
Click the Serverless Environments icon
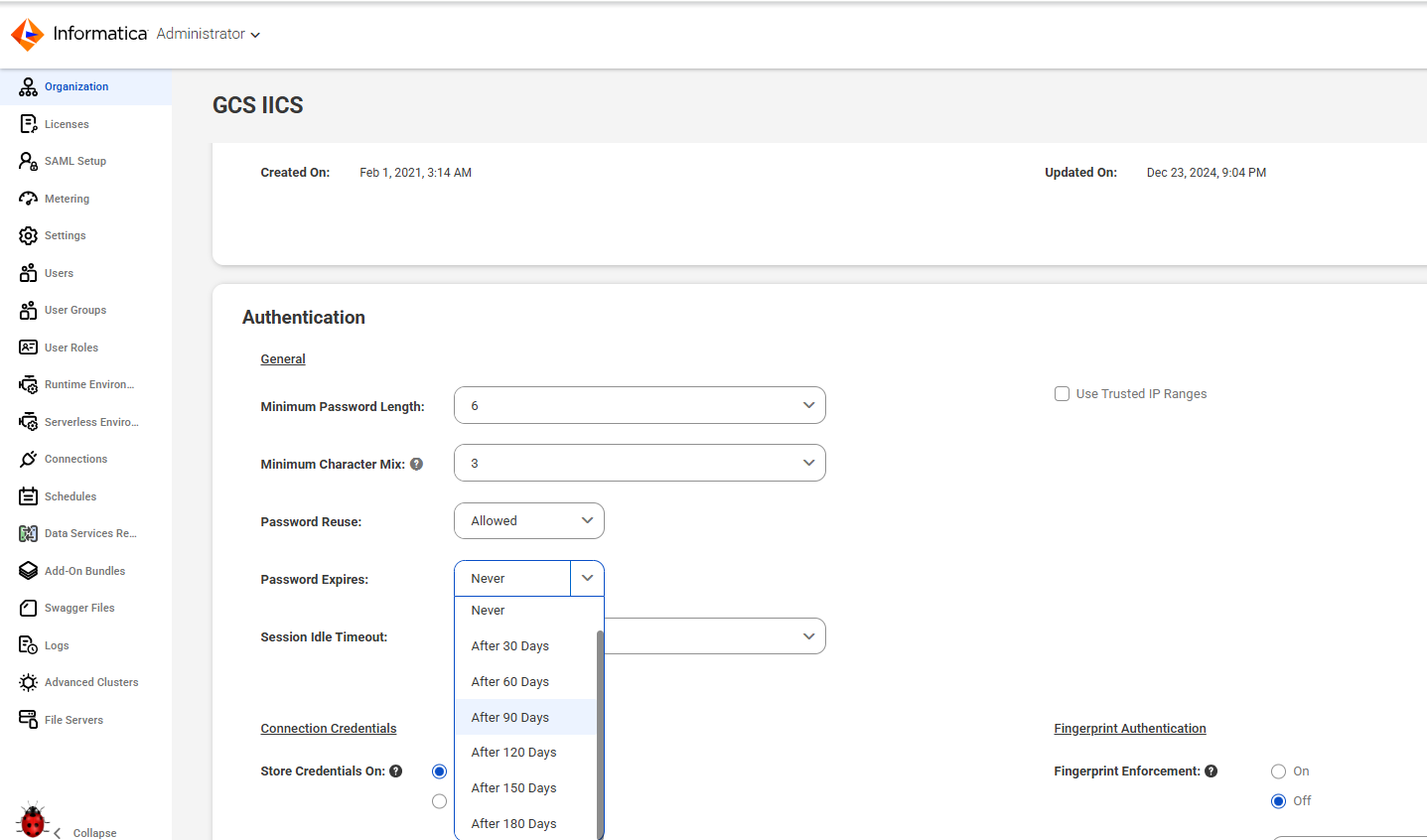click(28, 422)
